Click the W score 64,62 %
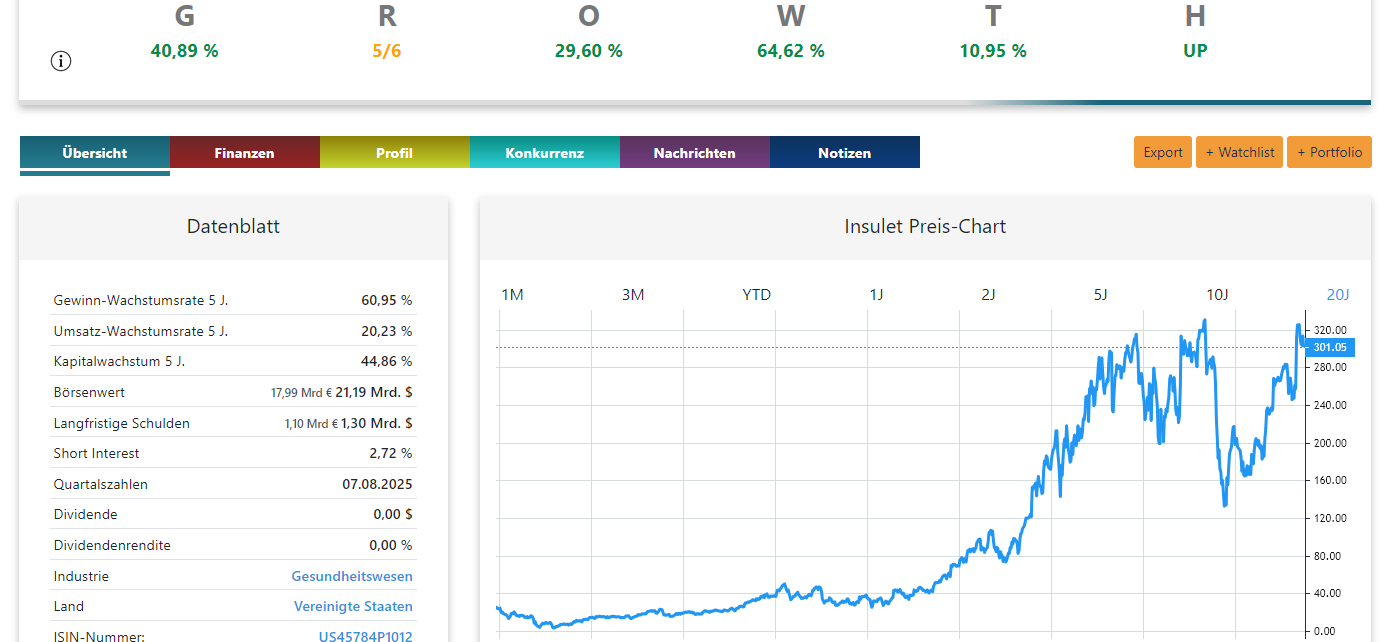This screenshot has height=642, width=1387. tap(790, 50)
